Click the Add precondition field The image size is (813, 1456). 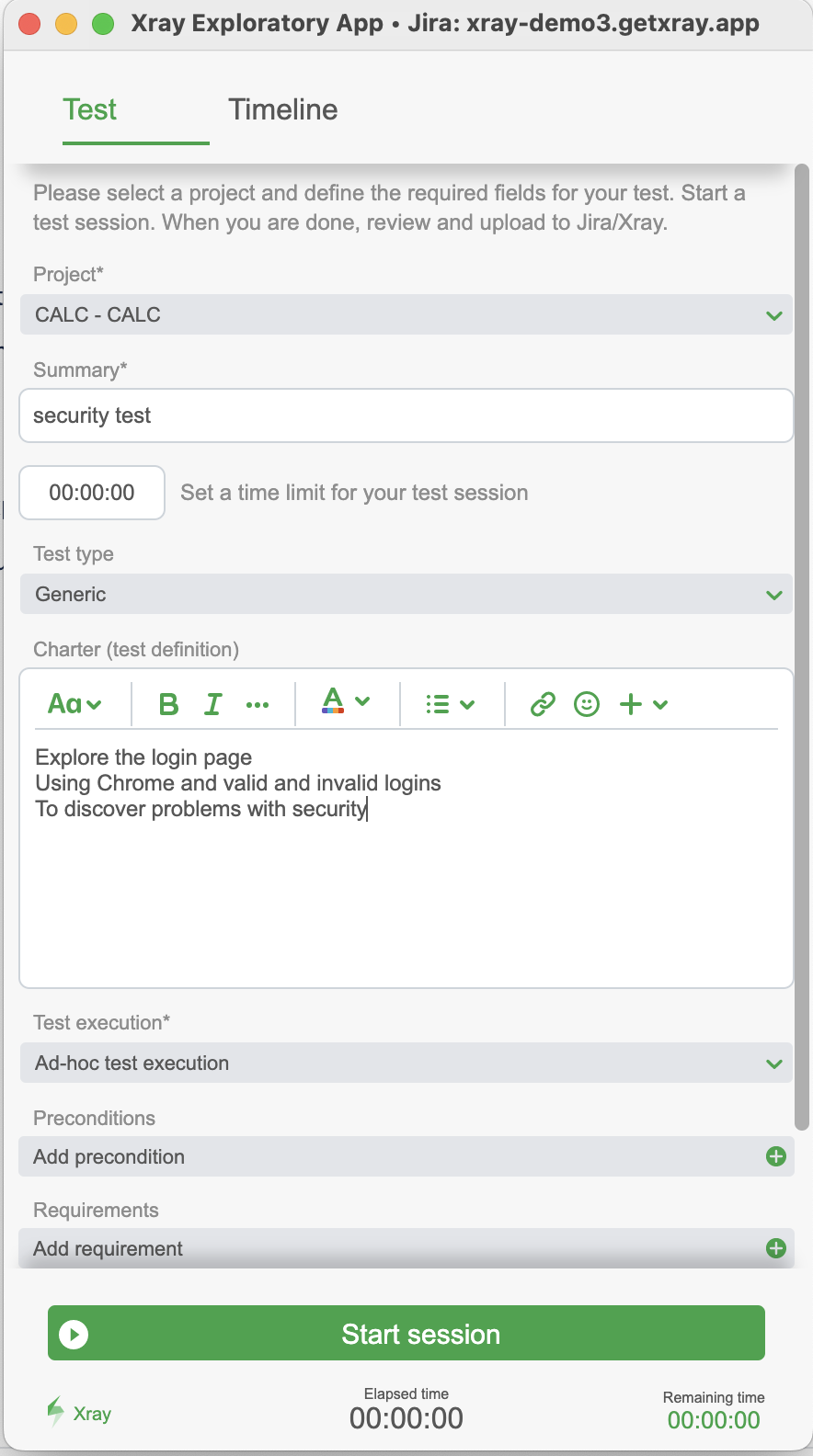click(406, 1156)
